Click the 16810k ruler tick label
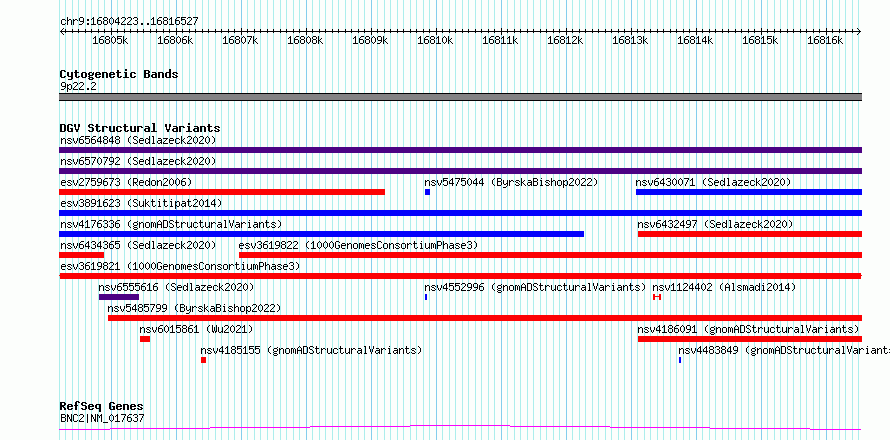Image resolution: width=890 pixels, height=440 pixels. click(435, 40)
